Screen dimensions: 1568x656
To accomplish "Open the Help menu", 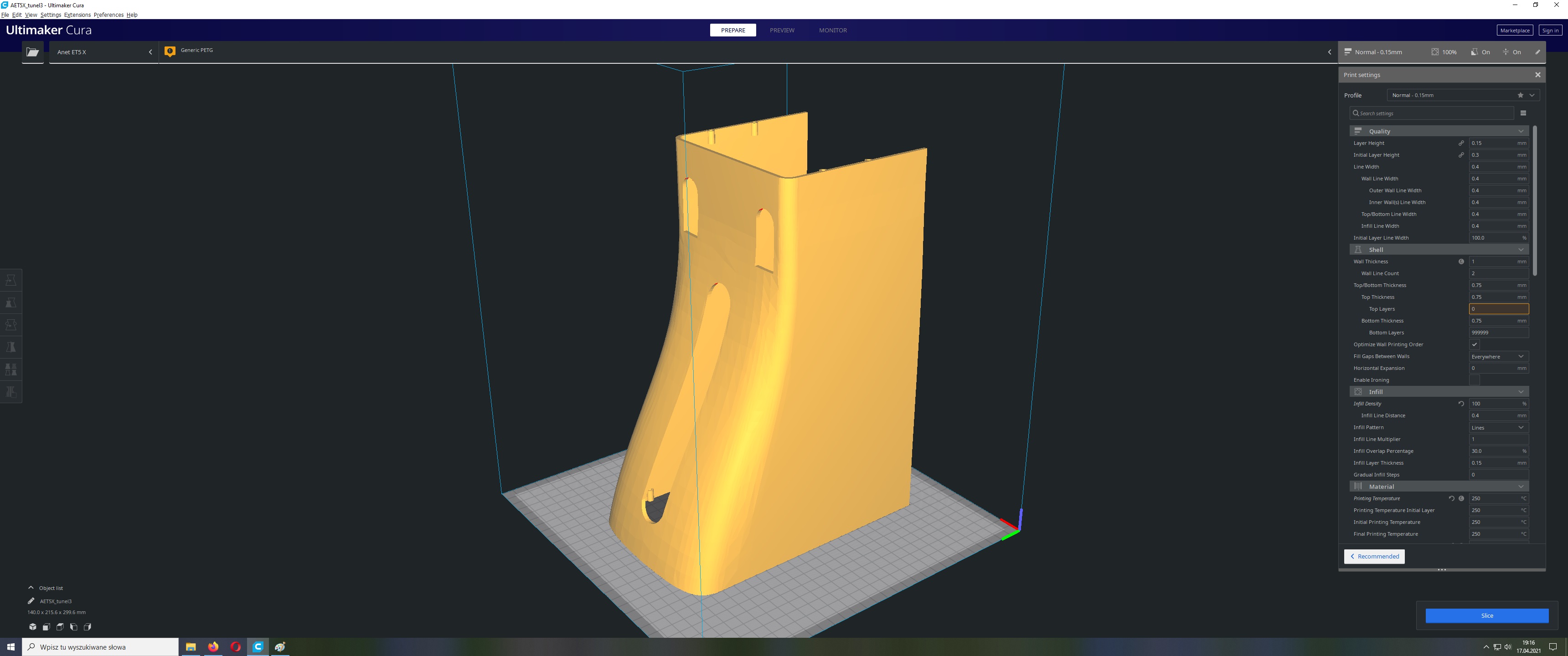I will (x=132, y=15).
